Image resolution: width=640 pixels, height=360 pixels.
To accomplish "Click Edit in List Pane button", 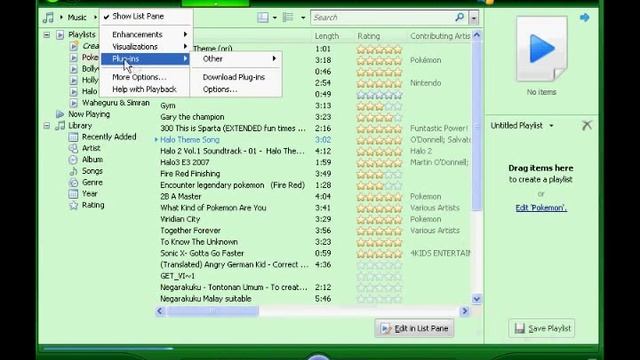I will click(414, 328).
